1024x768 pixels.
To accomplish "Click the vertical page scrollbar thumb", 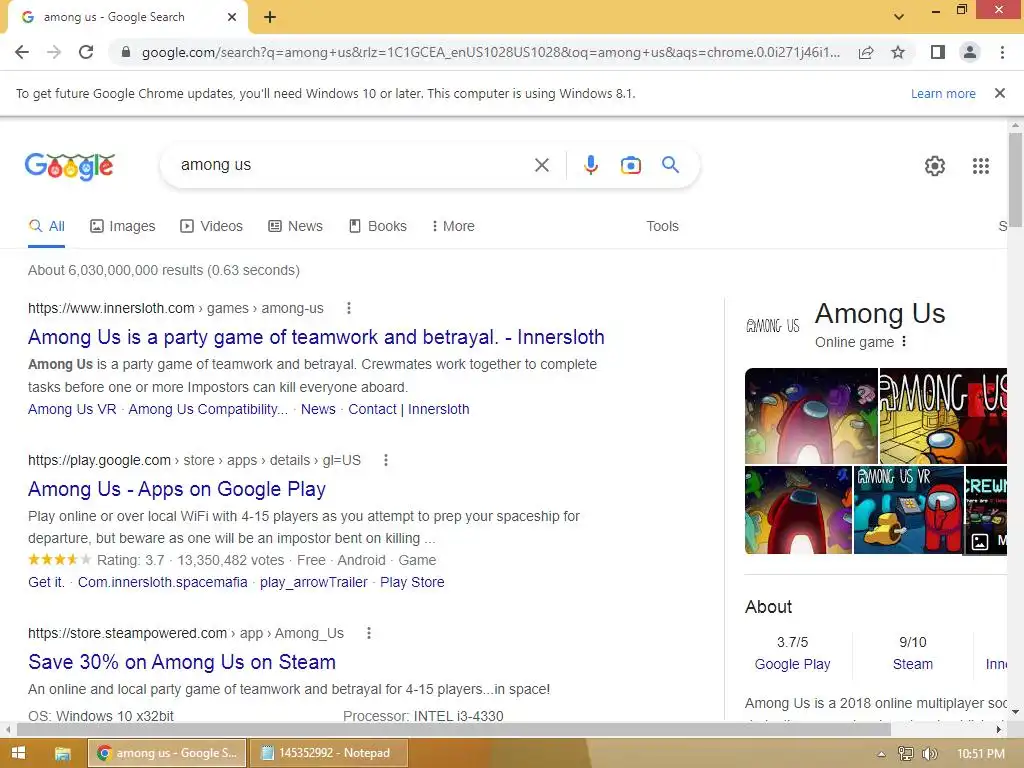I will tap(1015, 180).
